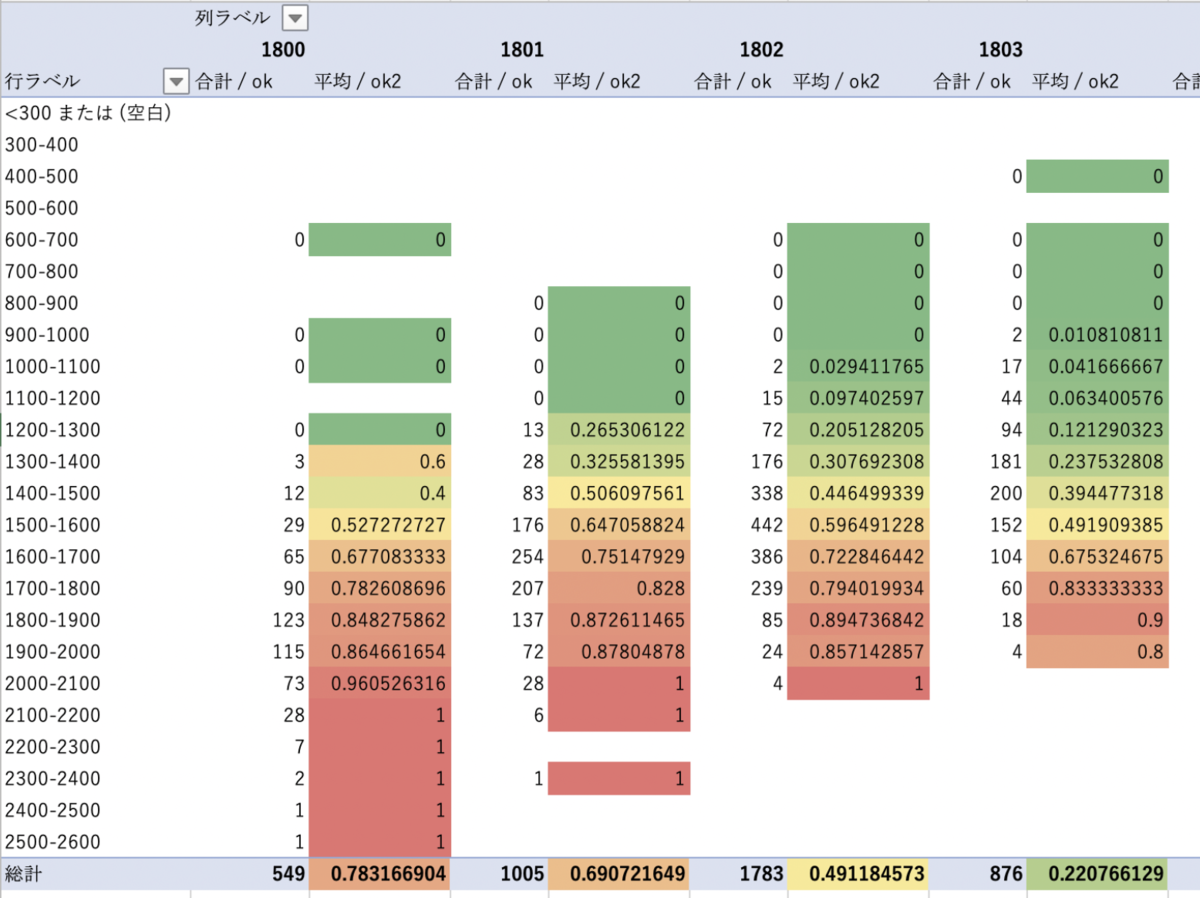Select the cell showing 0.677083333
This screenshot has width=1200, height=898.
tap(380, 557)
